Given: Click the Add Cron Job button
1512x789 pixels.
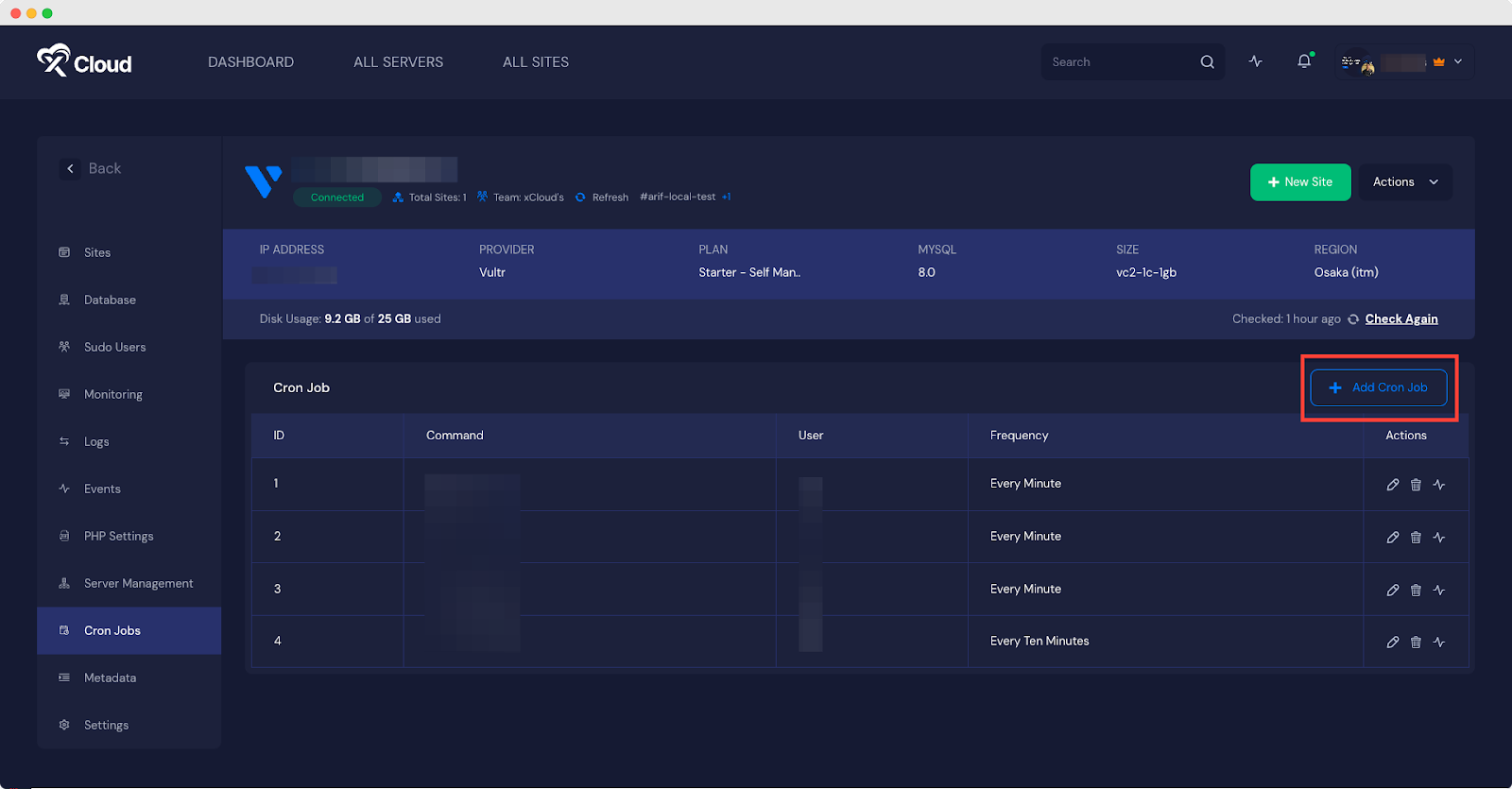Looking at the screenshot, I should [x=1378, y=387].
